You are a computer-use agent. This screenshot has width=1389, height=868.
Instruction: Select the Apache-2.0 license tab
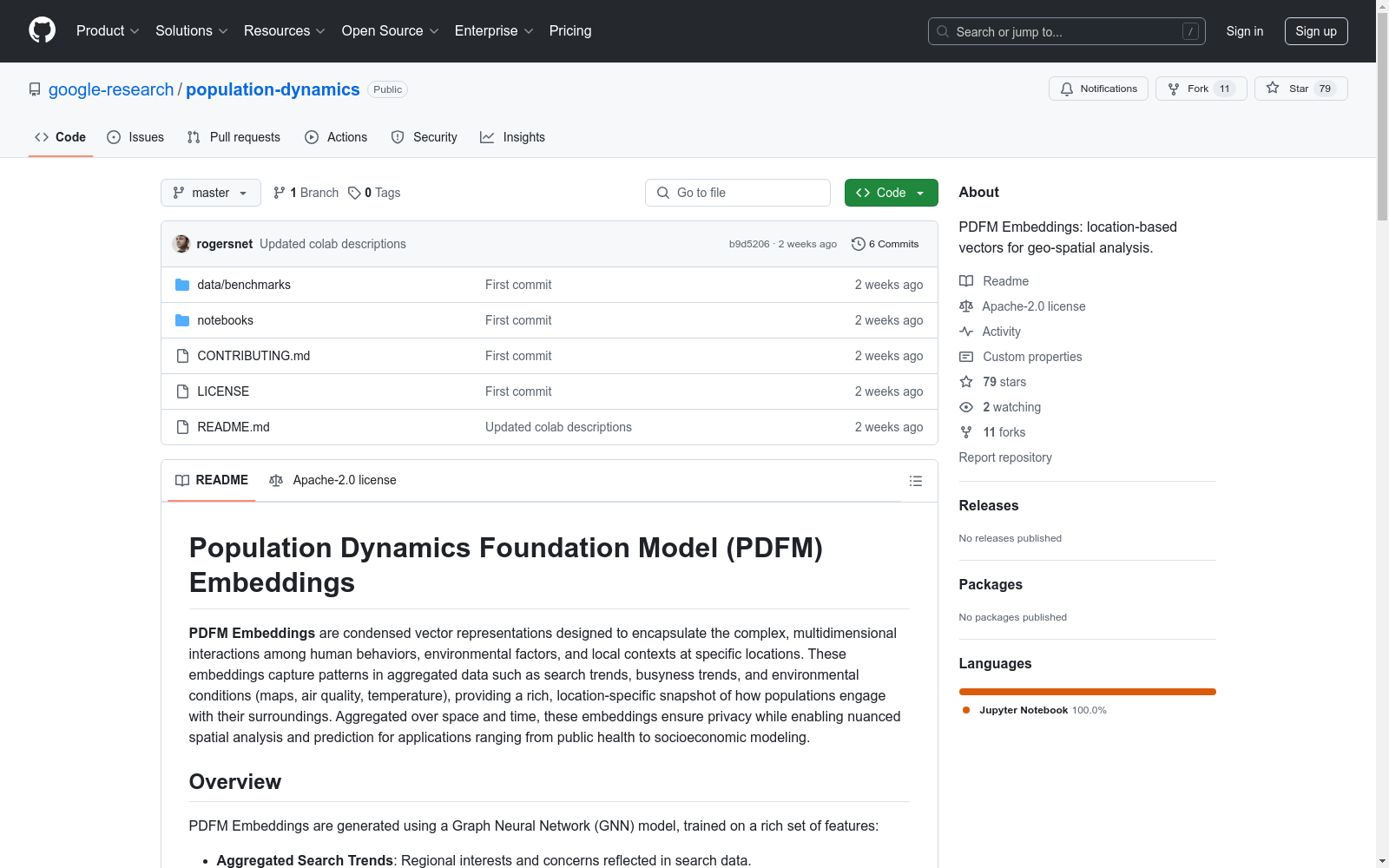click(x=332, y=480)
